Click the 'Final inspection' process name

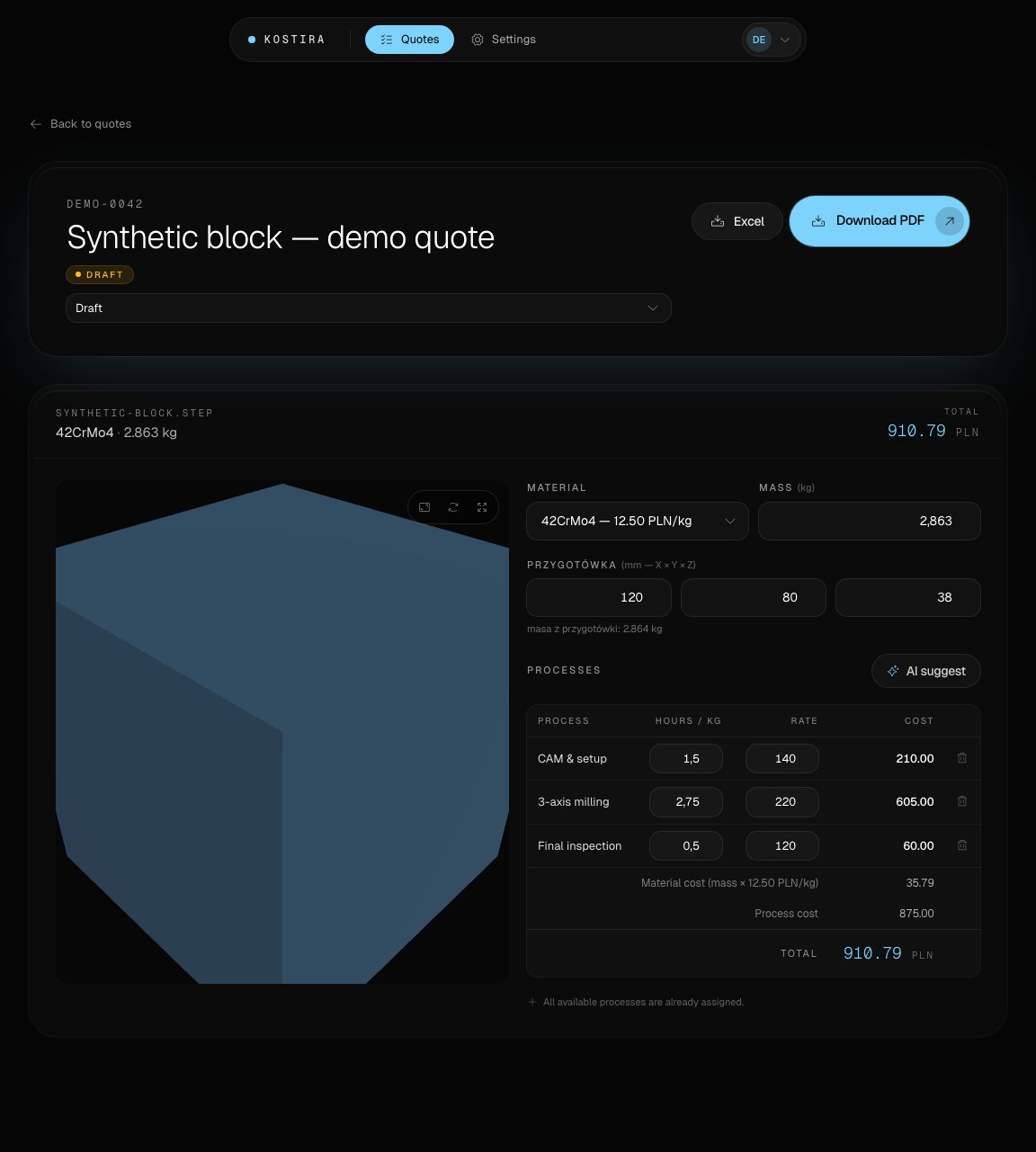(x=580, y=845)
